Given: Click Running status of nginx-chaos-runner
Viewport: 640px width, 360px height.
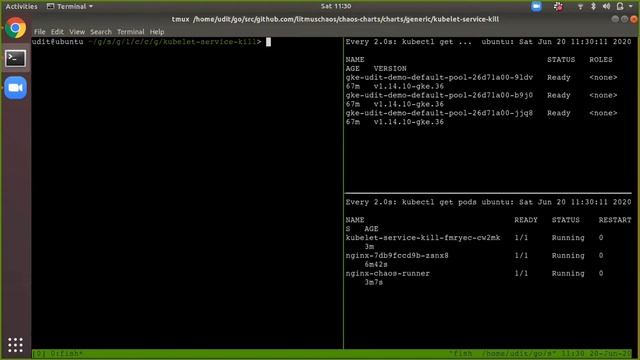Looking at the screenshot, I should (568, 273).
